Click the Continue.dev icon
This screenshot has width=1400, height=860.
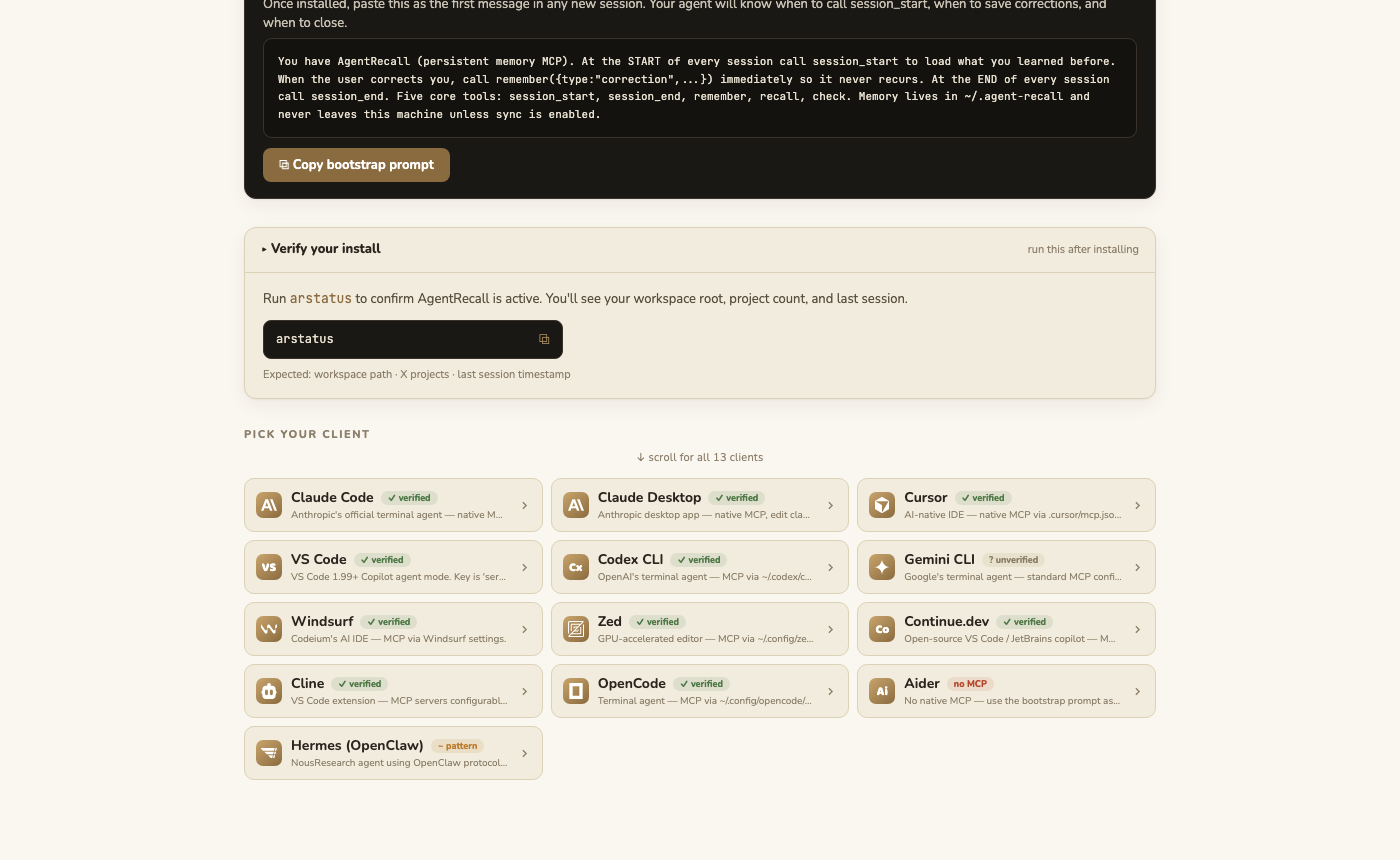[x=882, y=629]
